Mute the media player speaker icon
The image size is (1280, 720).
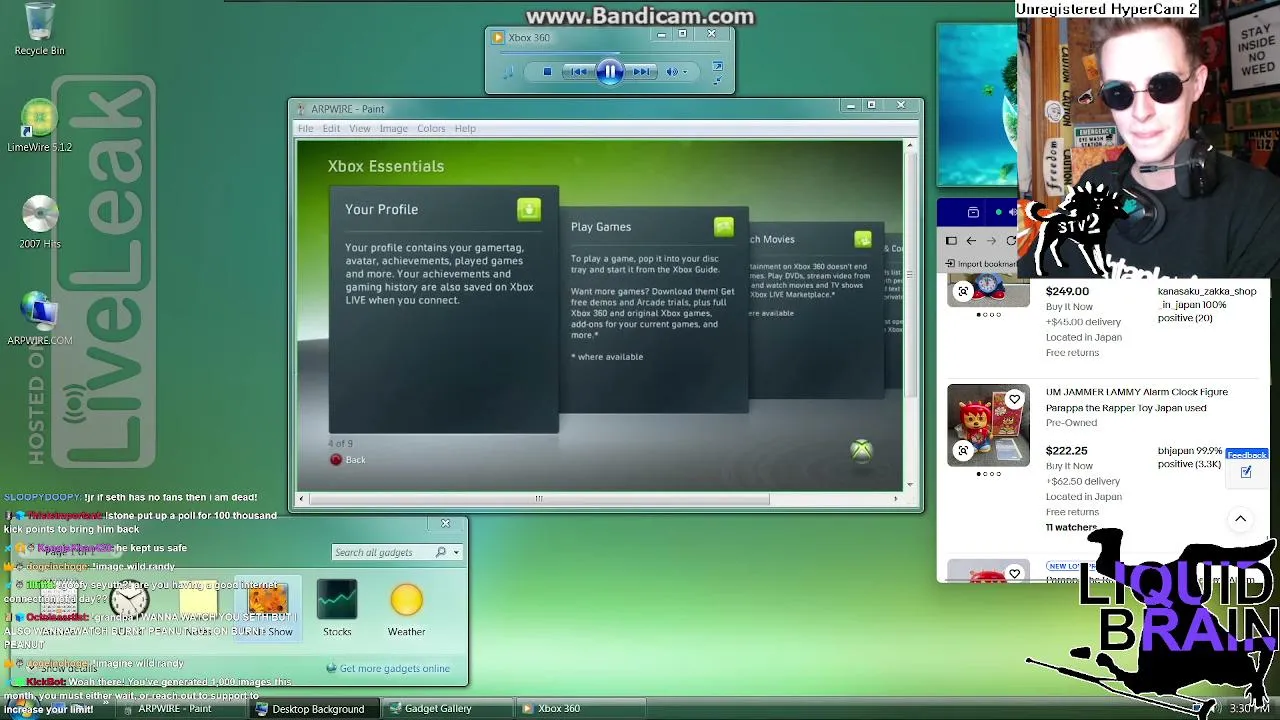click(x=672, y=72)
